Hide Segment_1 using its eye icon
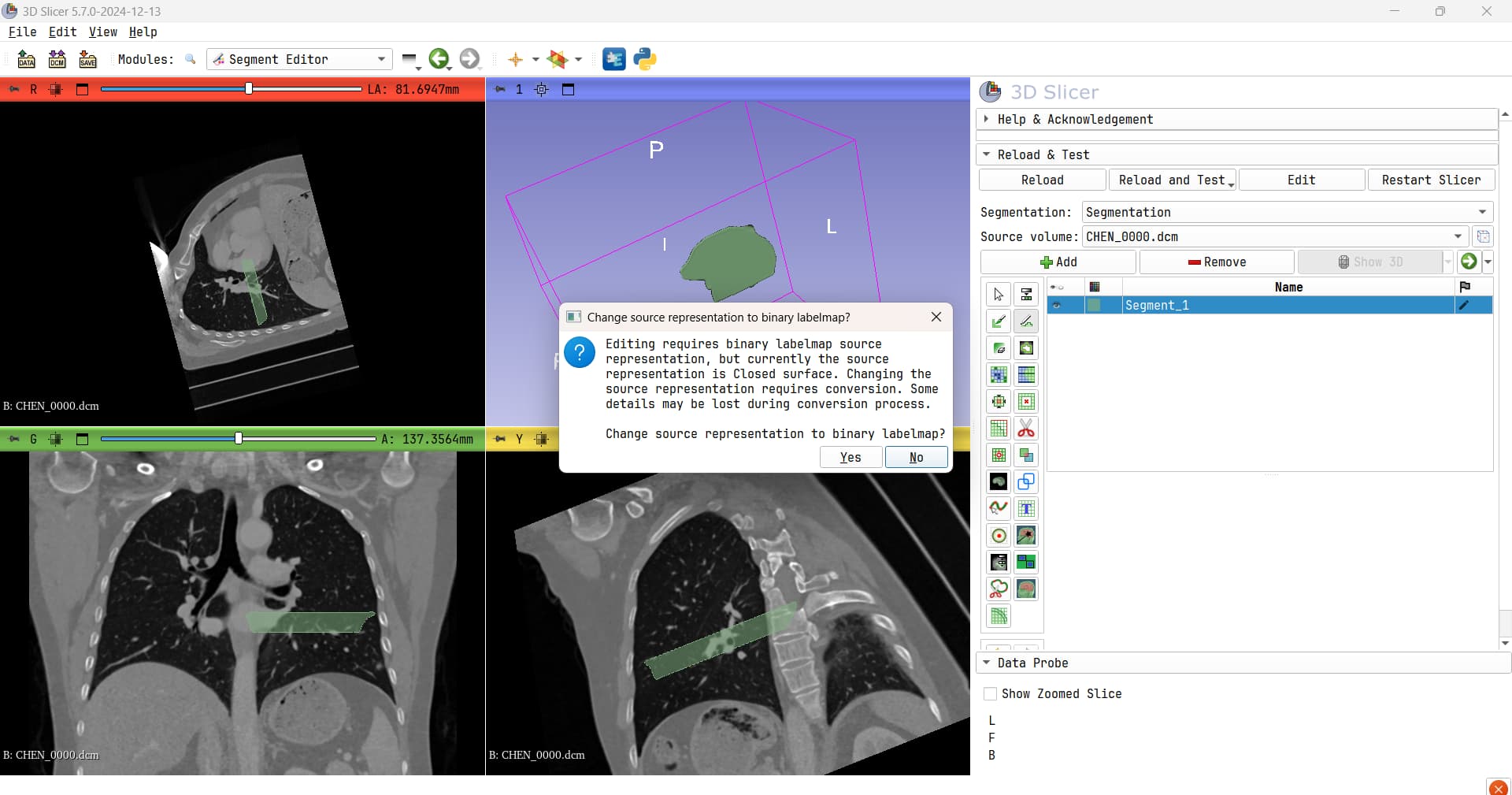 click(x=1057, y=306)
